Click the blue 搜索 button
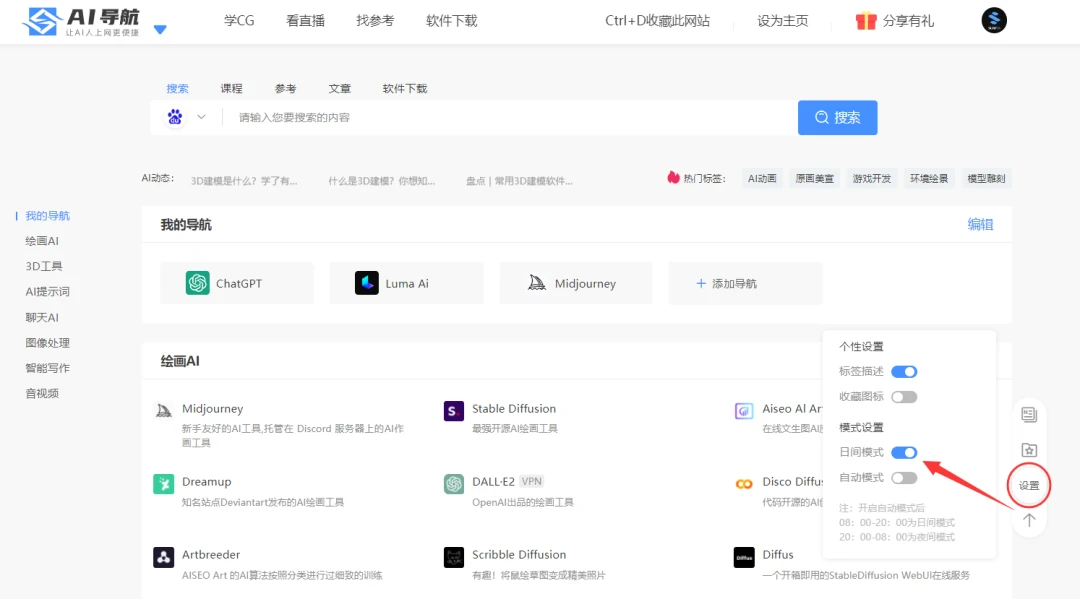Screen dimensions: 1080x599 pos(838,118)
